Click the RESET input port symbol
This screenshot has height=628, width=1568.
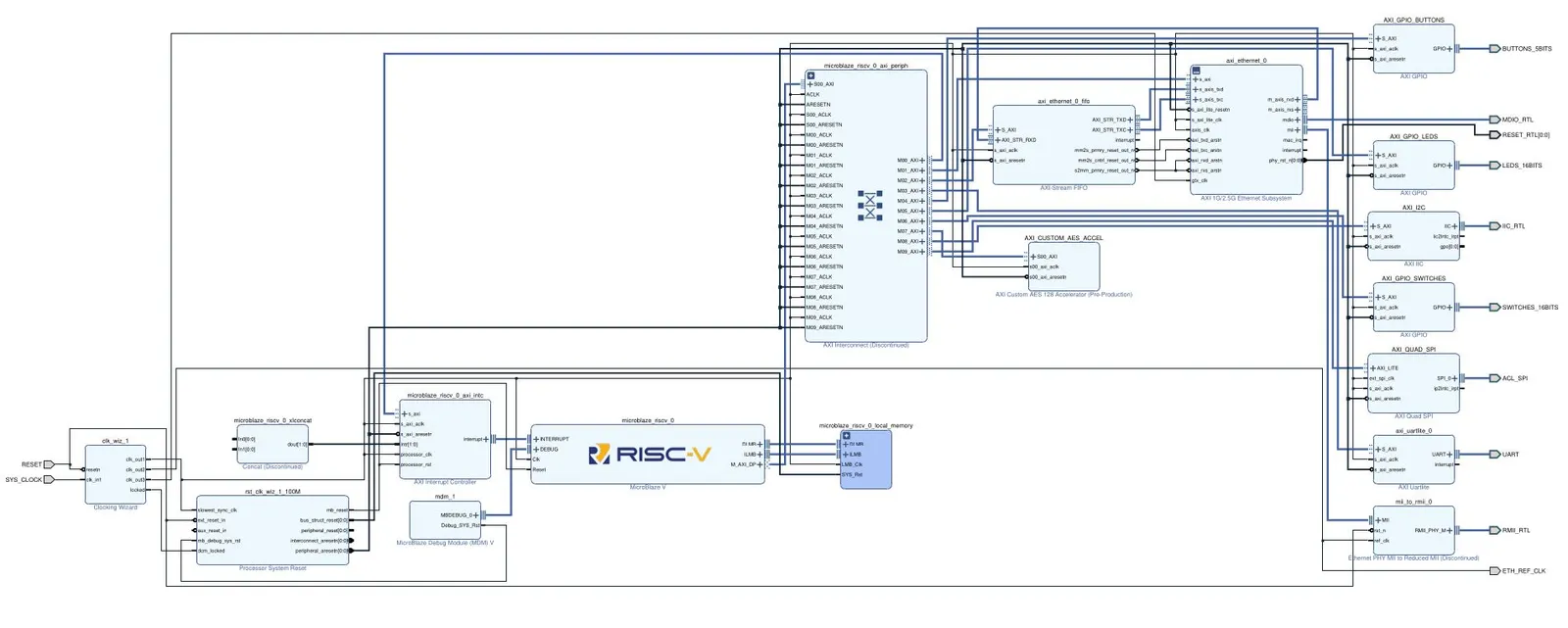click(x=49, y=464)
